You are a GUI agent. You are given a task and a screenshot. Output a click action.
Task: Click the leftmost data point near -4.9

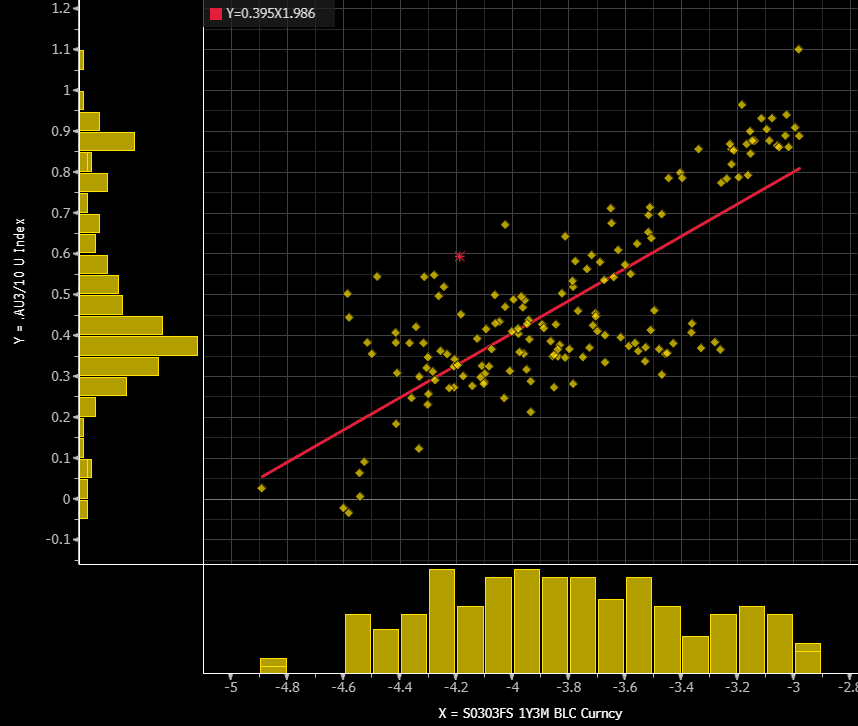(x=261, y=488)
